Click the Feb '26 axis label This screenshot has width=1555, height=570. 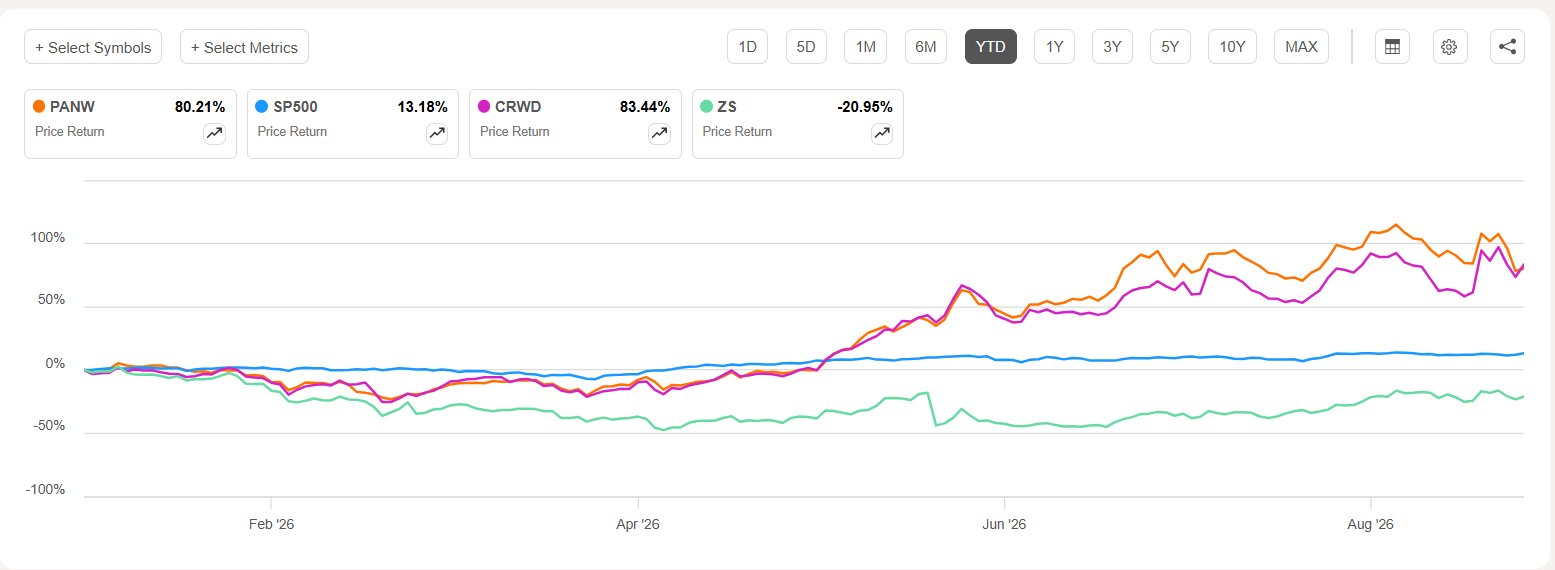point(271,524)
